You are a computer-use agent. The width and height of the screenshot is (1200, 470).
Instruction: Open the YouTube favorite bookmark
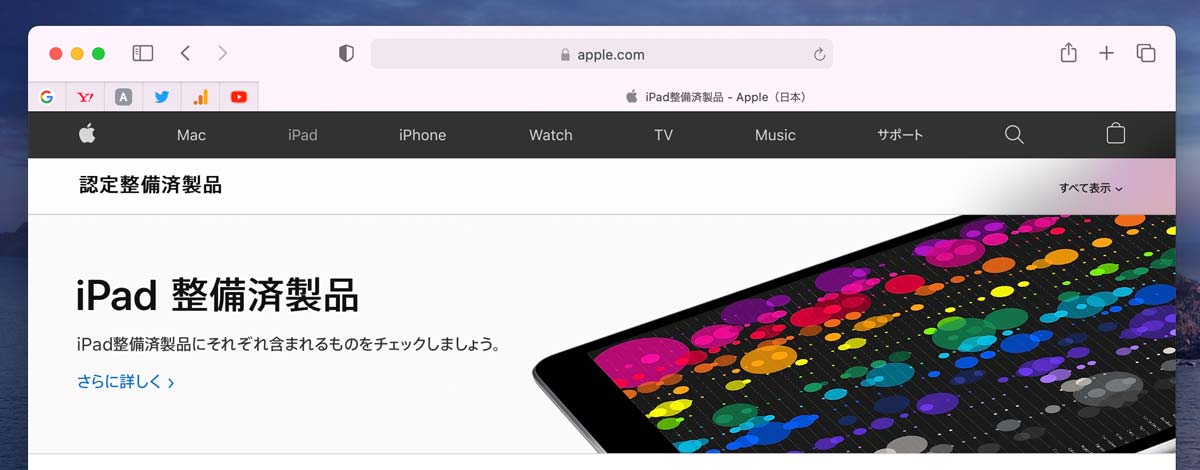(238, 97)
